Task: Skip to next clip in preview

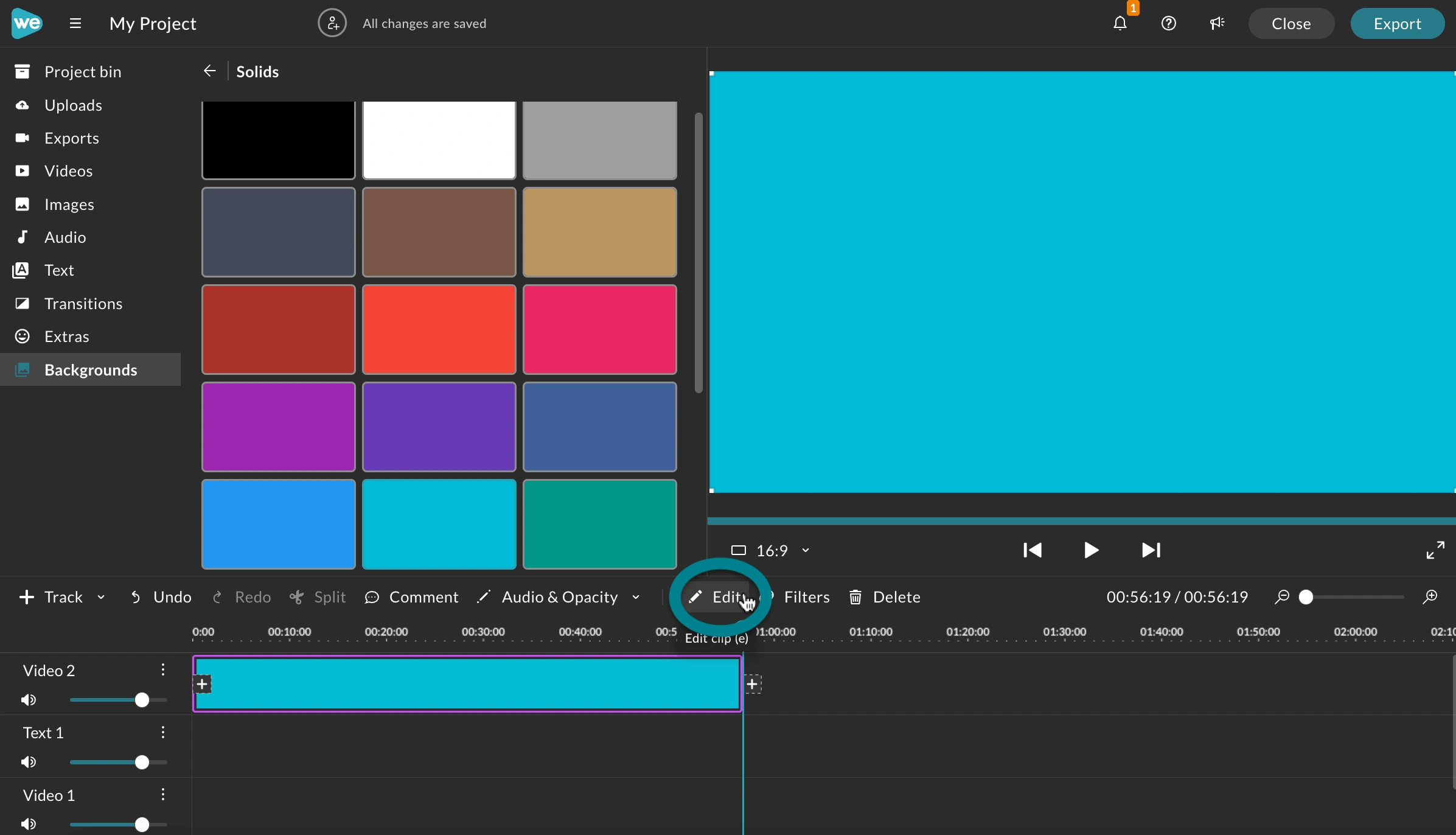Action: coord(1151,550)
